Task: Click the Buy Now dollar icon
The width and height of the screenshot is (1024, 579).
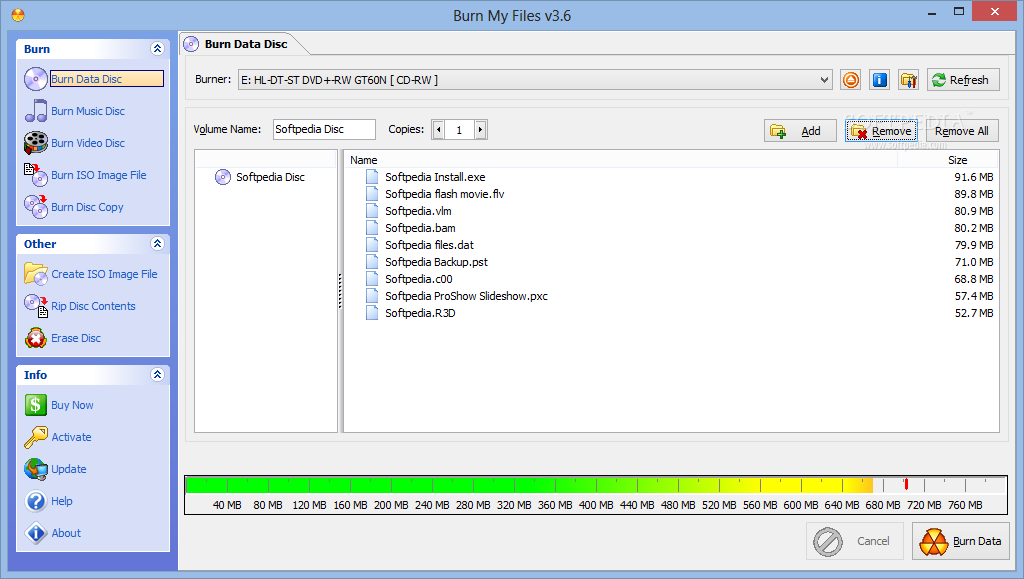Action: (x=36, y=405)
